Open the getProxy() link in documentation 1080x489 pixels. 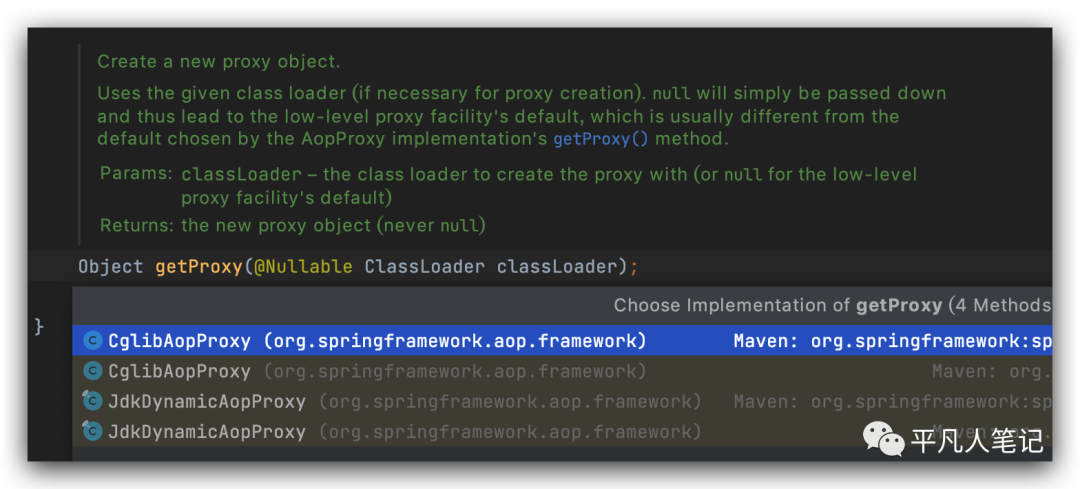[x=599, y=139]
